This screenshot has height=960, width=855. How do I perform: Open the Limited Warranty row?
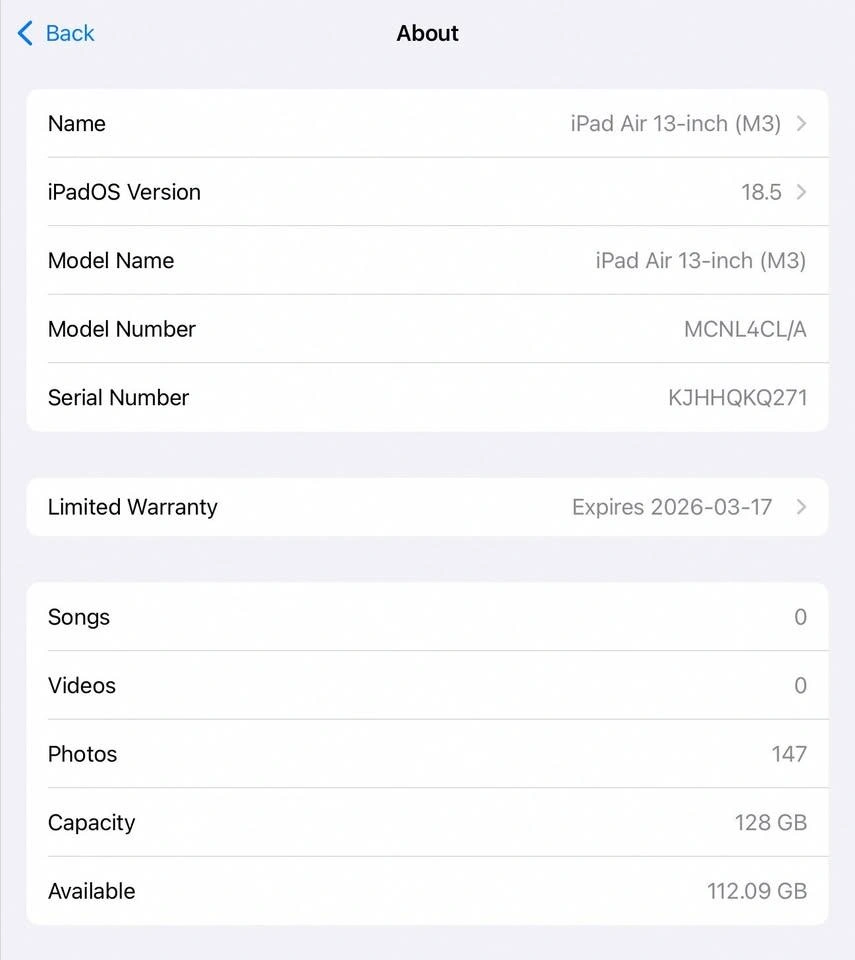[428, 507]
